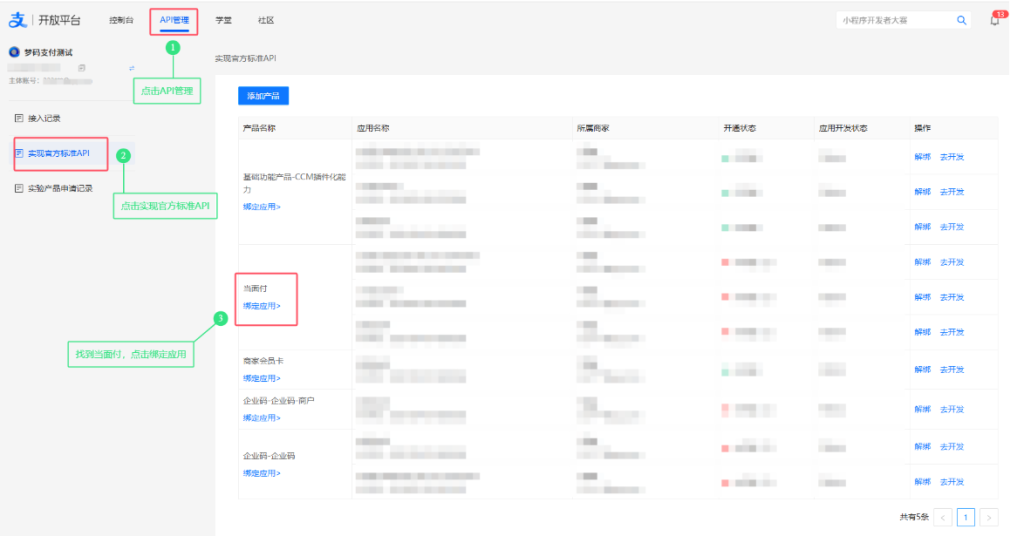Click 解绑 in the first table row
This screenshot has width=1024, height=536.
point(922,157)
